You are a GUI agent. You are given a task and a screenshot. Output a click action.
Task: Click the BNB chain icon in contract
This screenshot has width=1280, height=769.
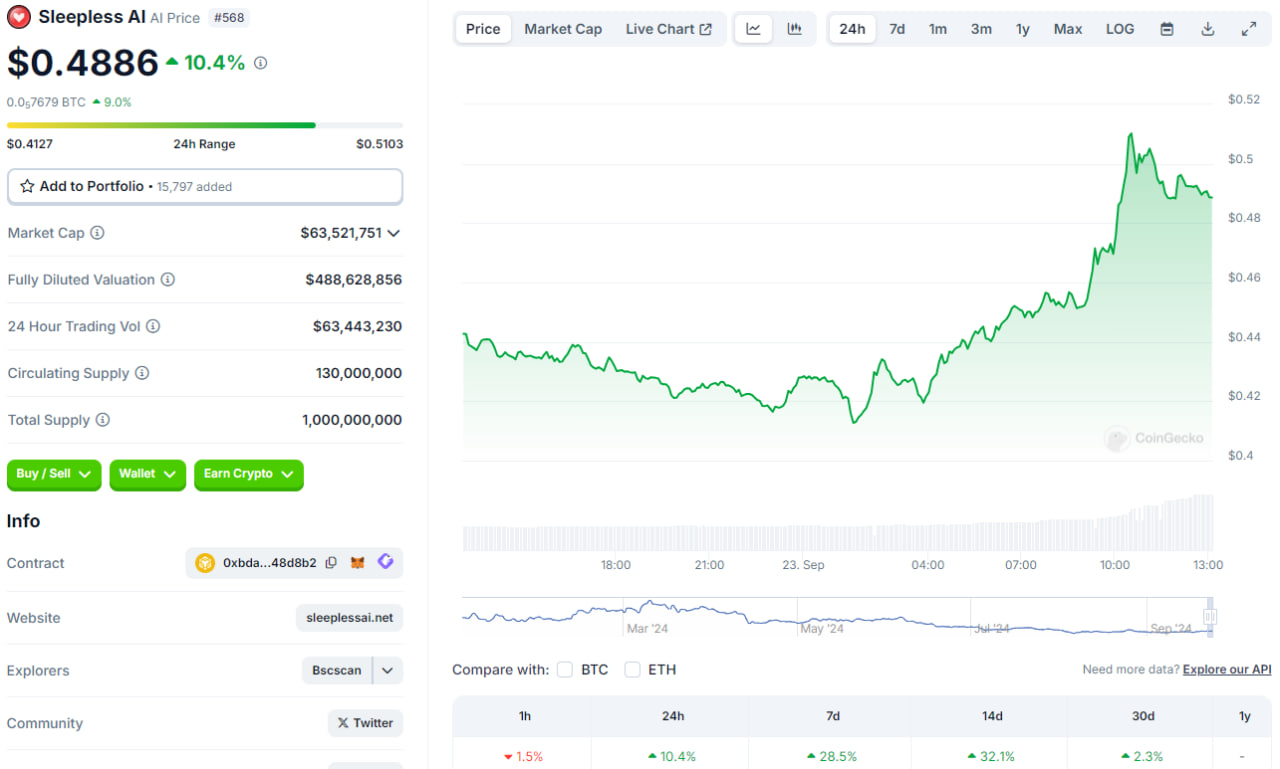tap(205, 563)
